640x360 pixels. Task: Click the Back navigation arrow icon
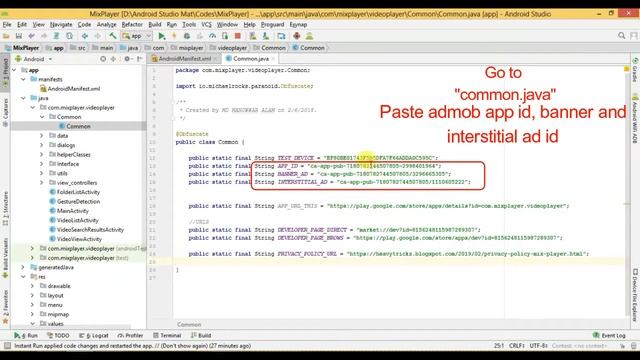click(x=84, y=36)
